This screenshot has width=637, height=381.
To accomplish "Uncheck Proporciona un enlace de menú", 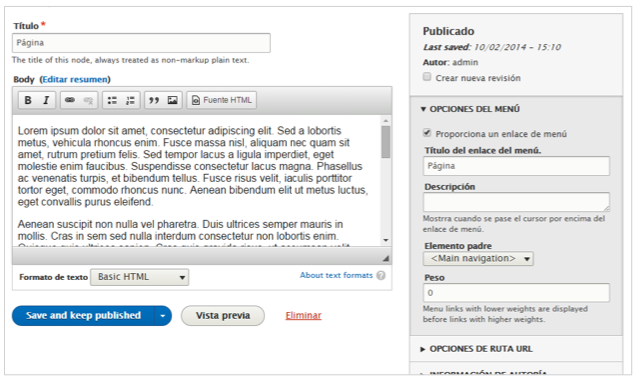I will tap(427, 132).
